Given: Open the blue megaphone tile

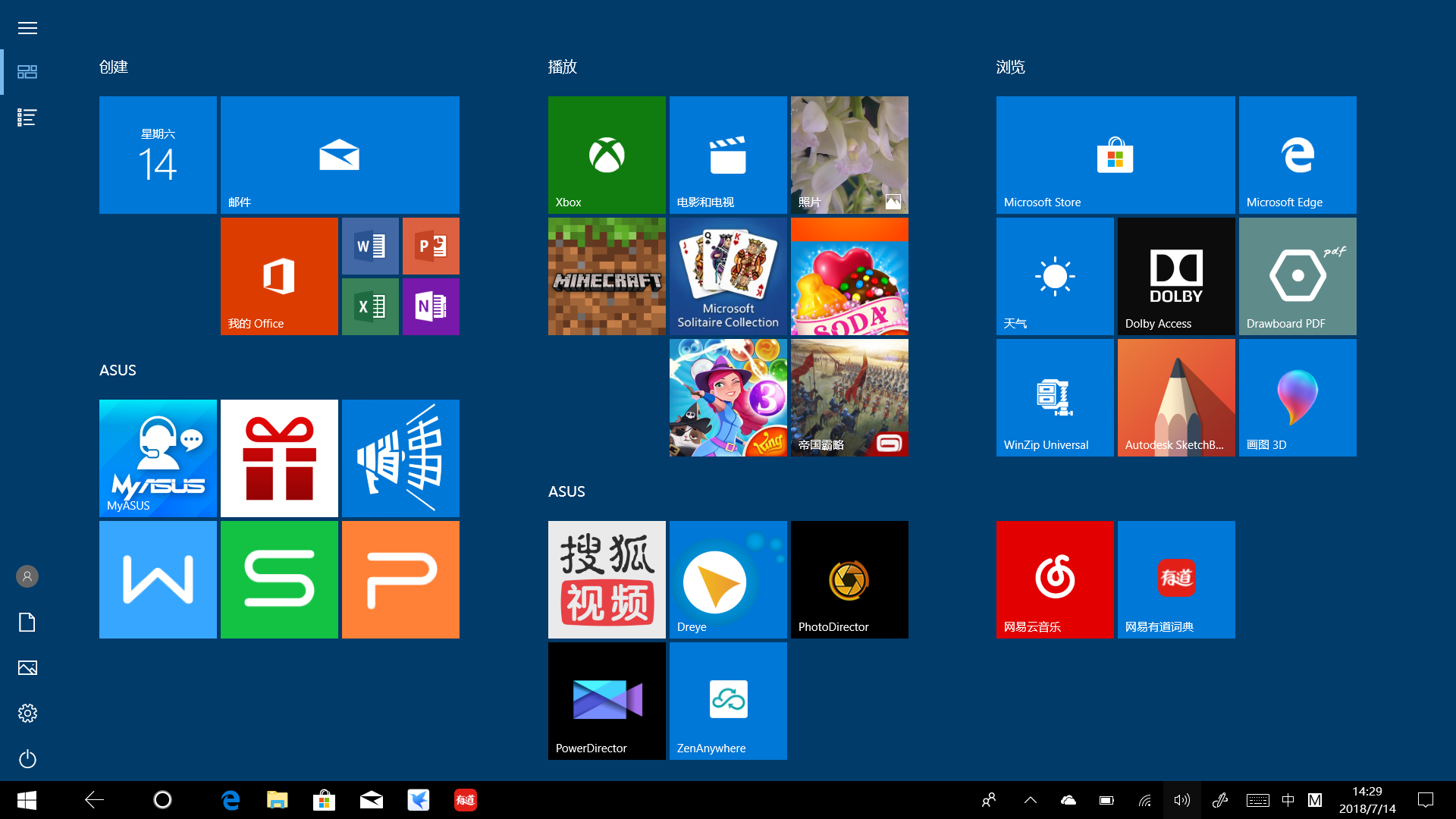Looking at the screenshot, I should coord(400,458).
